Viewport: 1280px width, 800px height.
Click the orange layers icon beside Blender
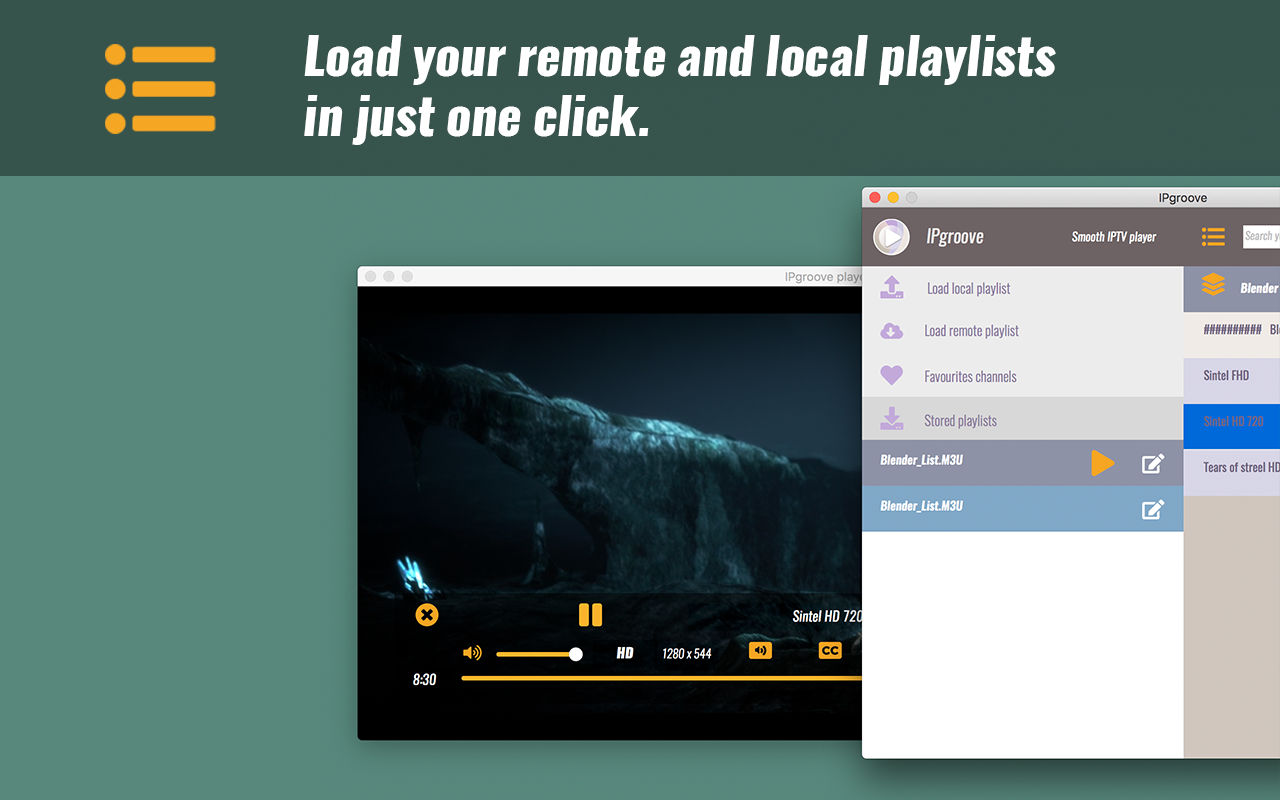pos(1213,285)
